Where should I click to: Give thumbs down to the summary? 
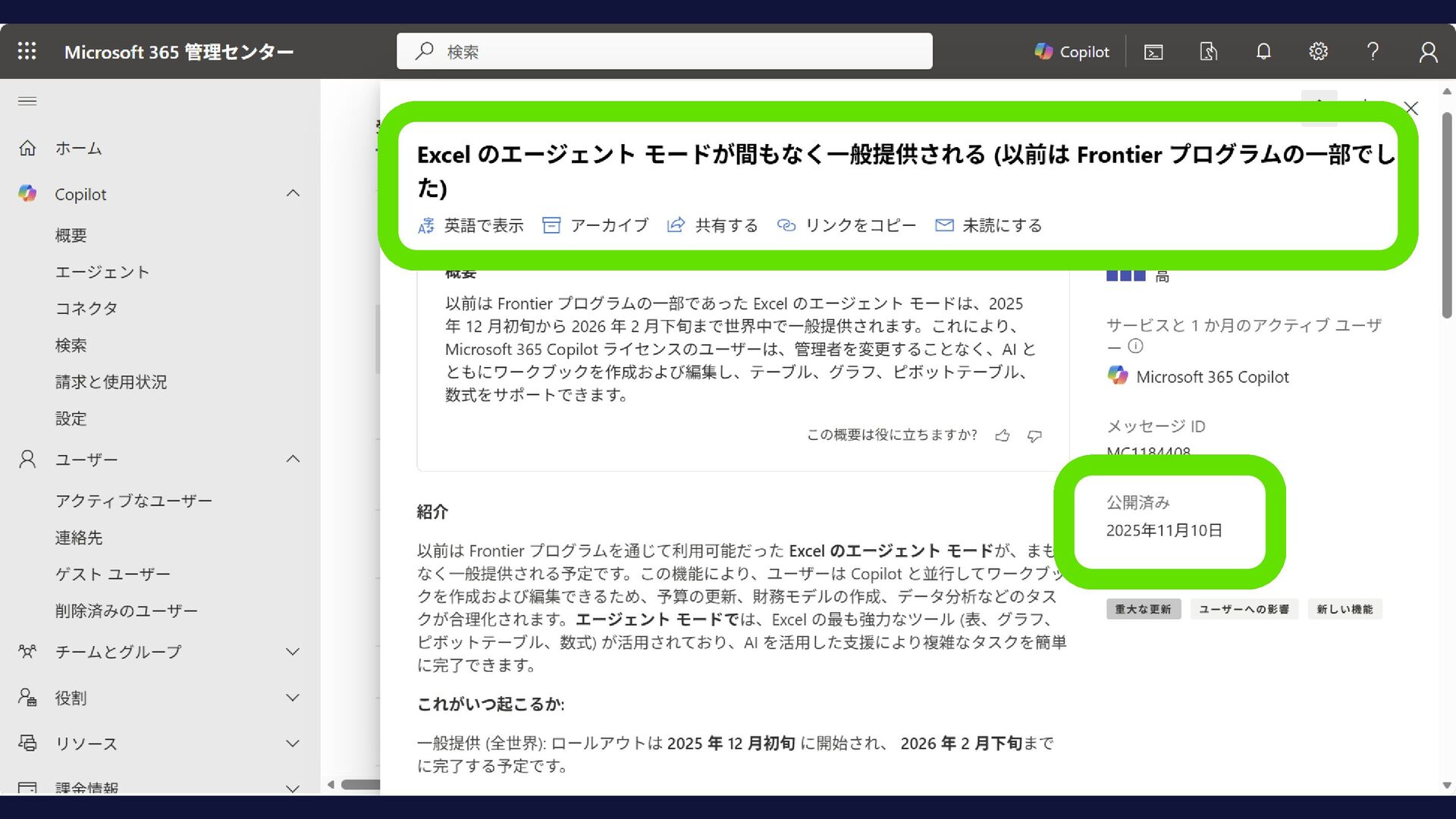tap(1034, 435)
